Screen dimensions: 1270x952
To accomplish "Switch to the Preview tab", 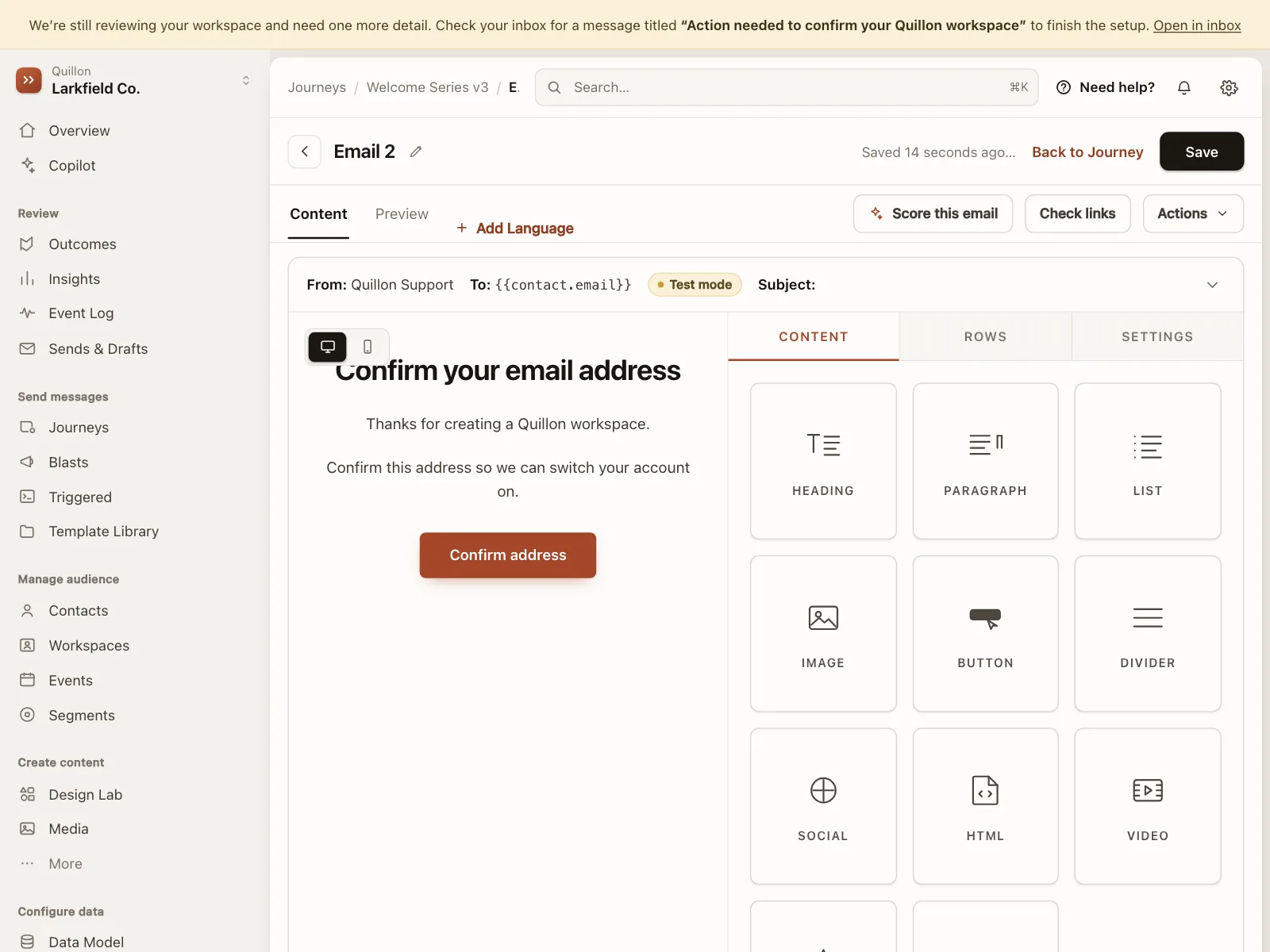I will 402,214.
